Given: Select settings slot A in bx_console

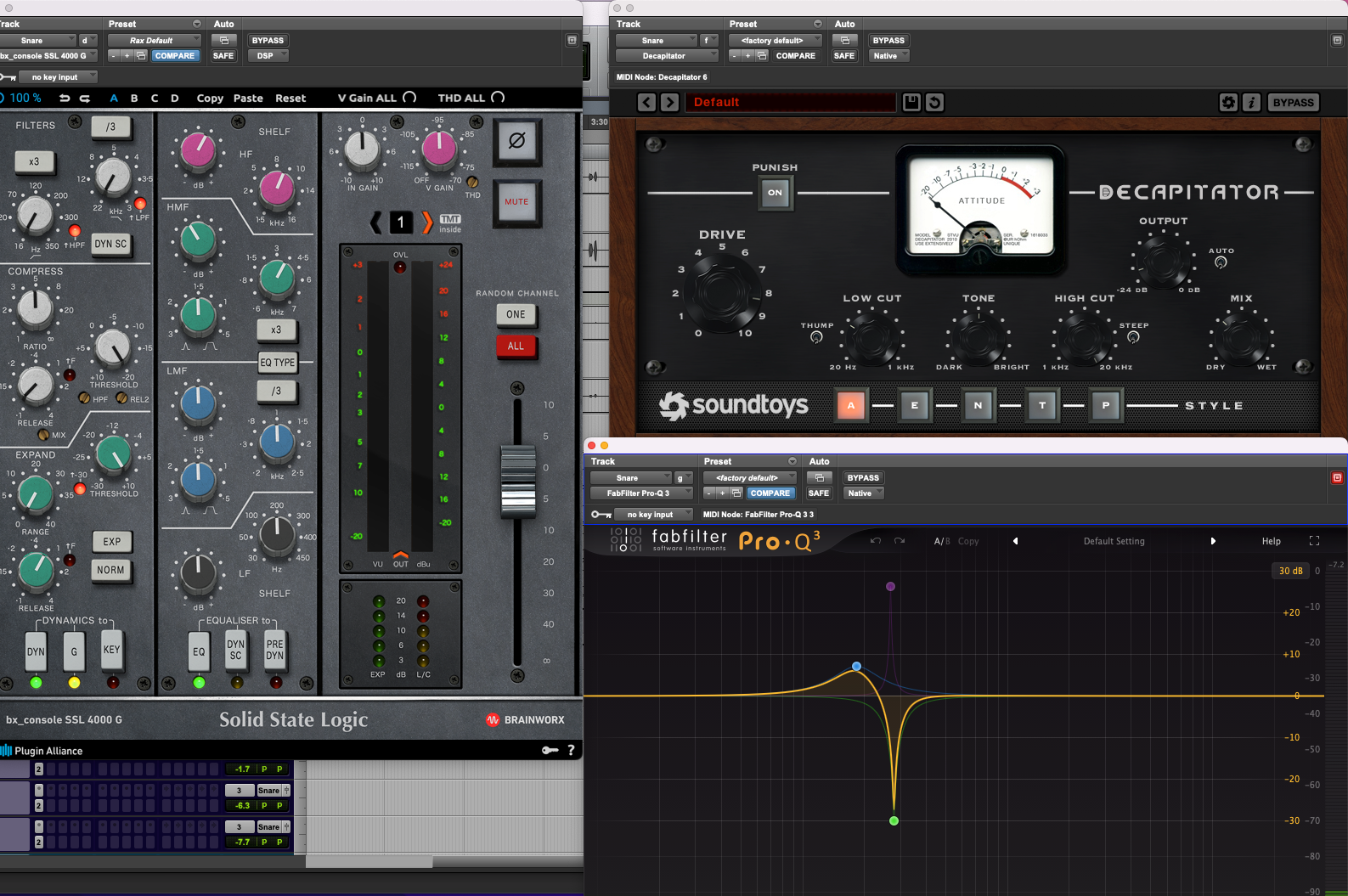Looking at the screenshot, I should (x=114, y=99).
